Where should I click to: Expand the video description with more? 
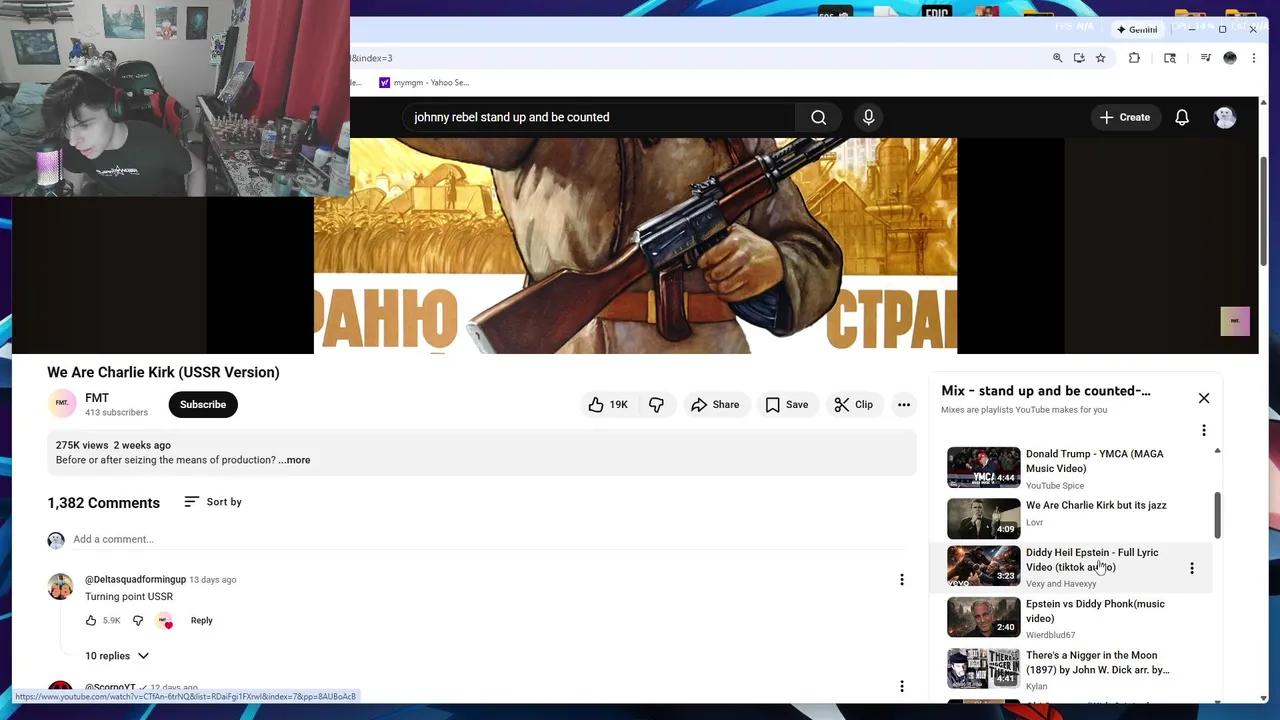coord(295,459)
